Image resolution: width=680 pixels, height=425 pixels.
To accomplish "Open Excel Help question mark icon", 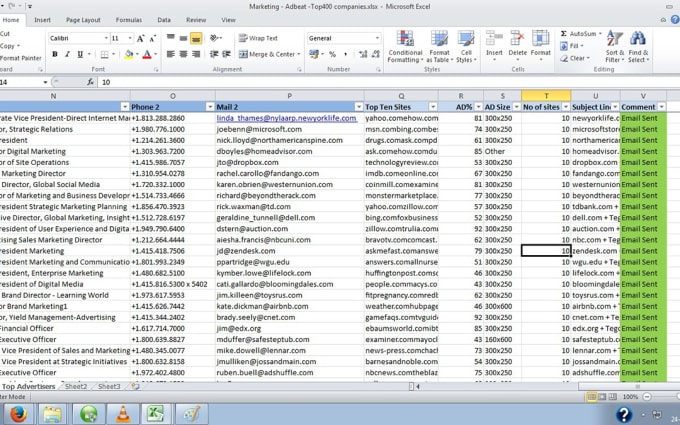I will pos(675,20).
